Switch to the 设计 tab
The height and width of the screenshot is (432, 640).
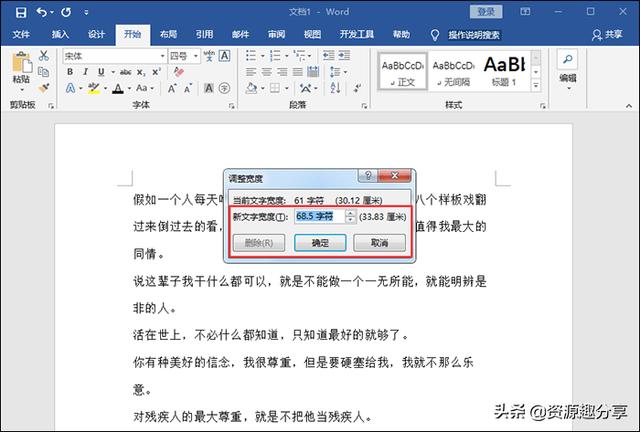coord(96,34)
